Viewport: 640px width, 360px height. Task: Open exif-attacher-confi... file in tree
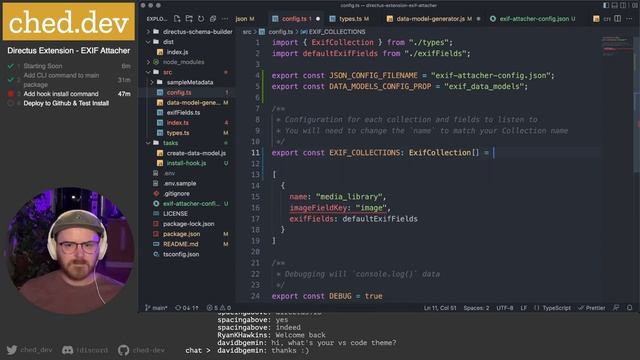pyautogui.click(x=190, y=203)
